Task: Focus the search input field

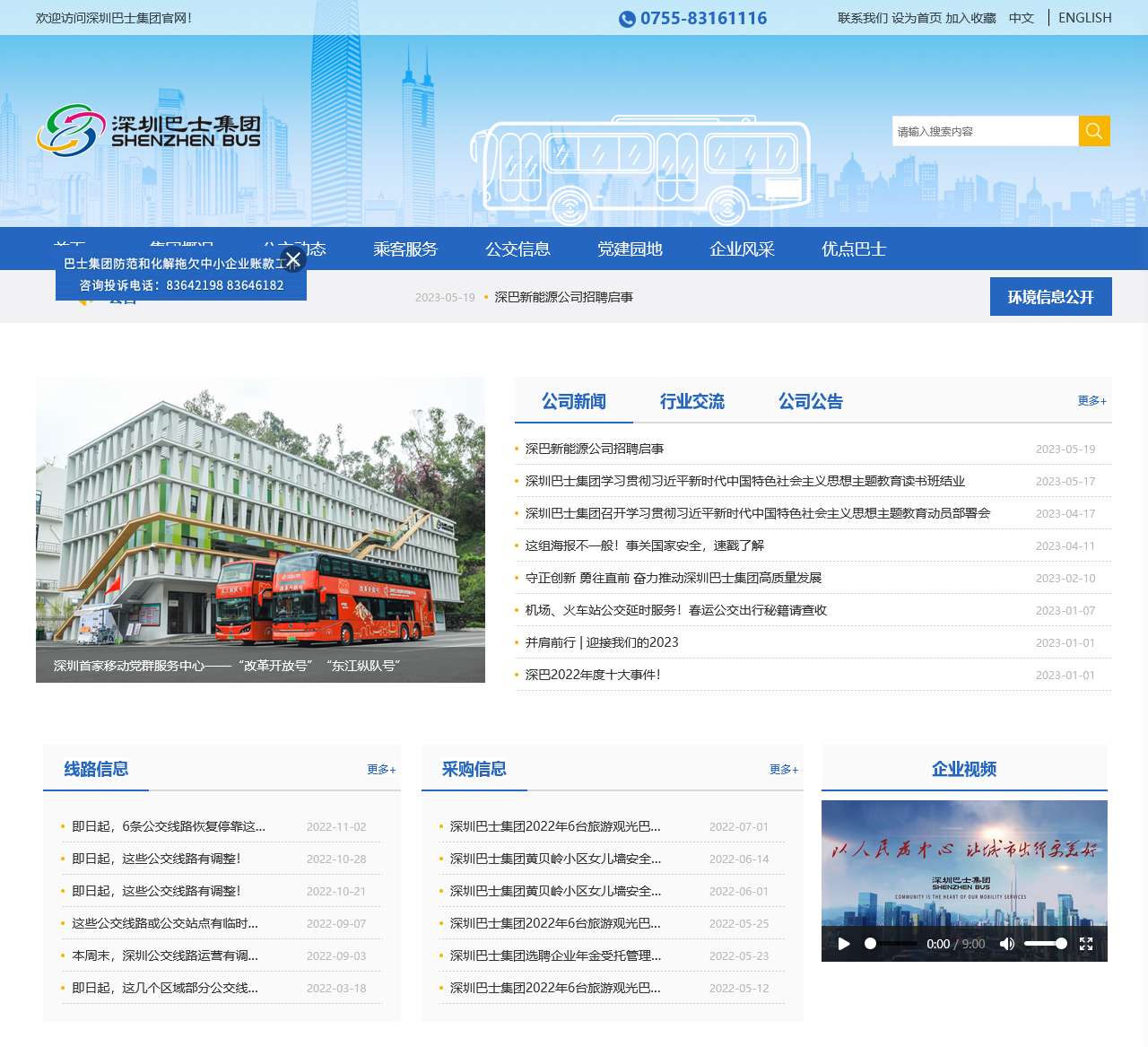Action: (x=985, y=131)
